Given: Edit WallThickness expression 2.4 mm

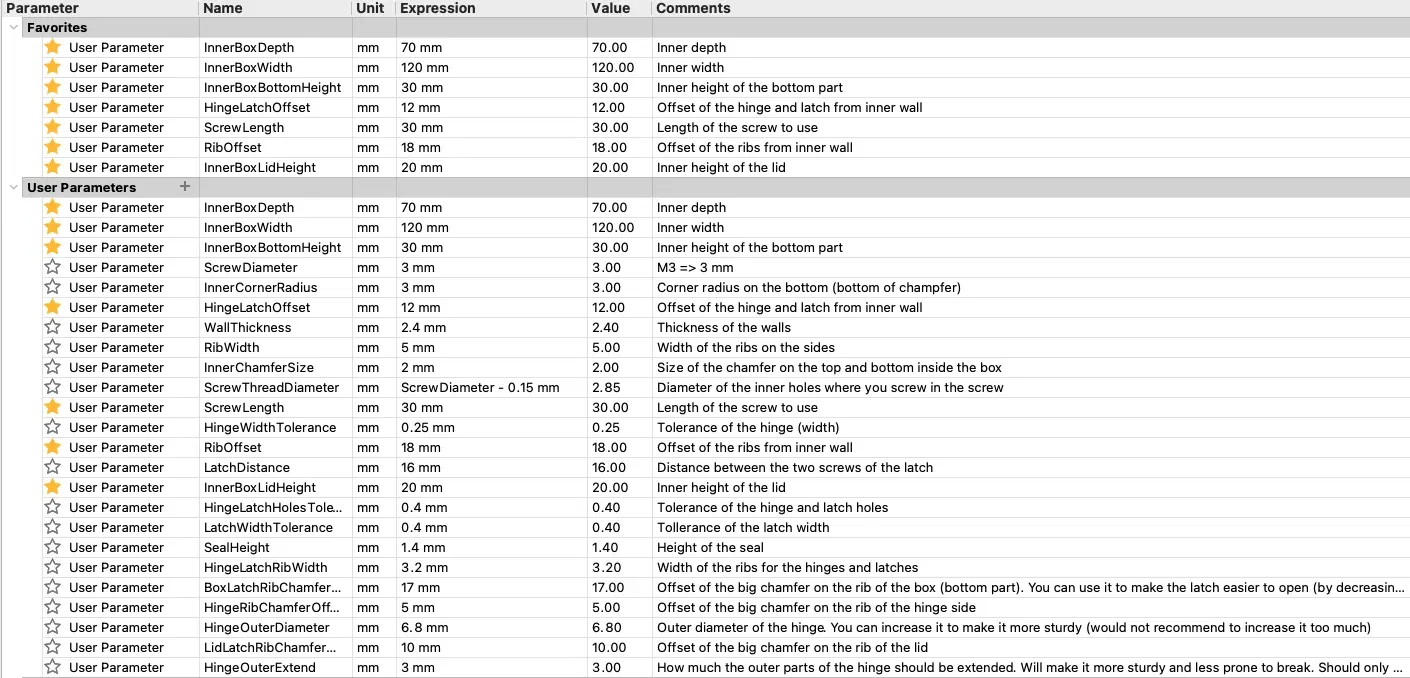Looking at the screenshot, I should pyautogui.click(x=423, y=327).
